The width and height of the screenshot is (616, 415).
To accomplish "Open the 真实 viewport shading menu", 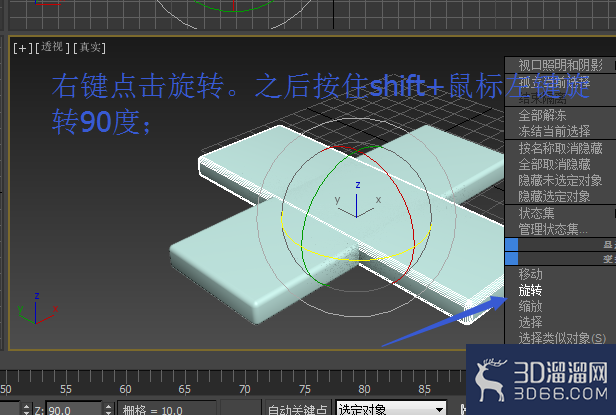I will (x=90, y=48).
